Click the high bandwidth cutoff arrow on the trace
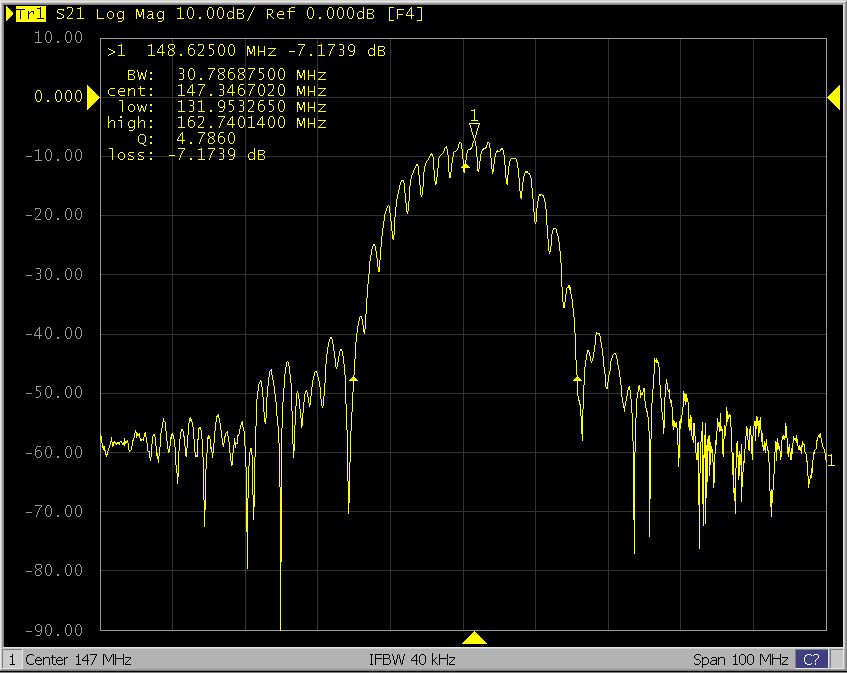The image size is (847, 673). coord(577,378)
